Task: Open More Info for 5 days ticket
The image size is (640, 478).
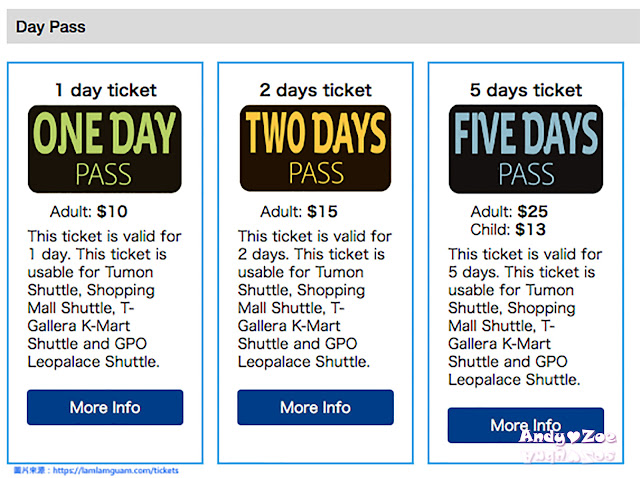Action: (x=526, y=425)
